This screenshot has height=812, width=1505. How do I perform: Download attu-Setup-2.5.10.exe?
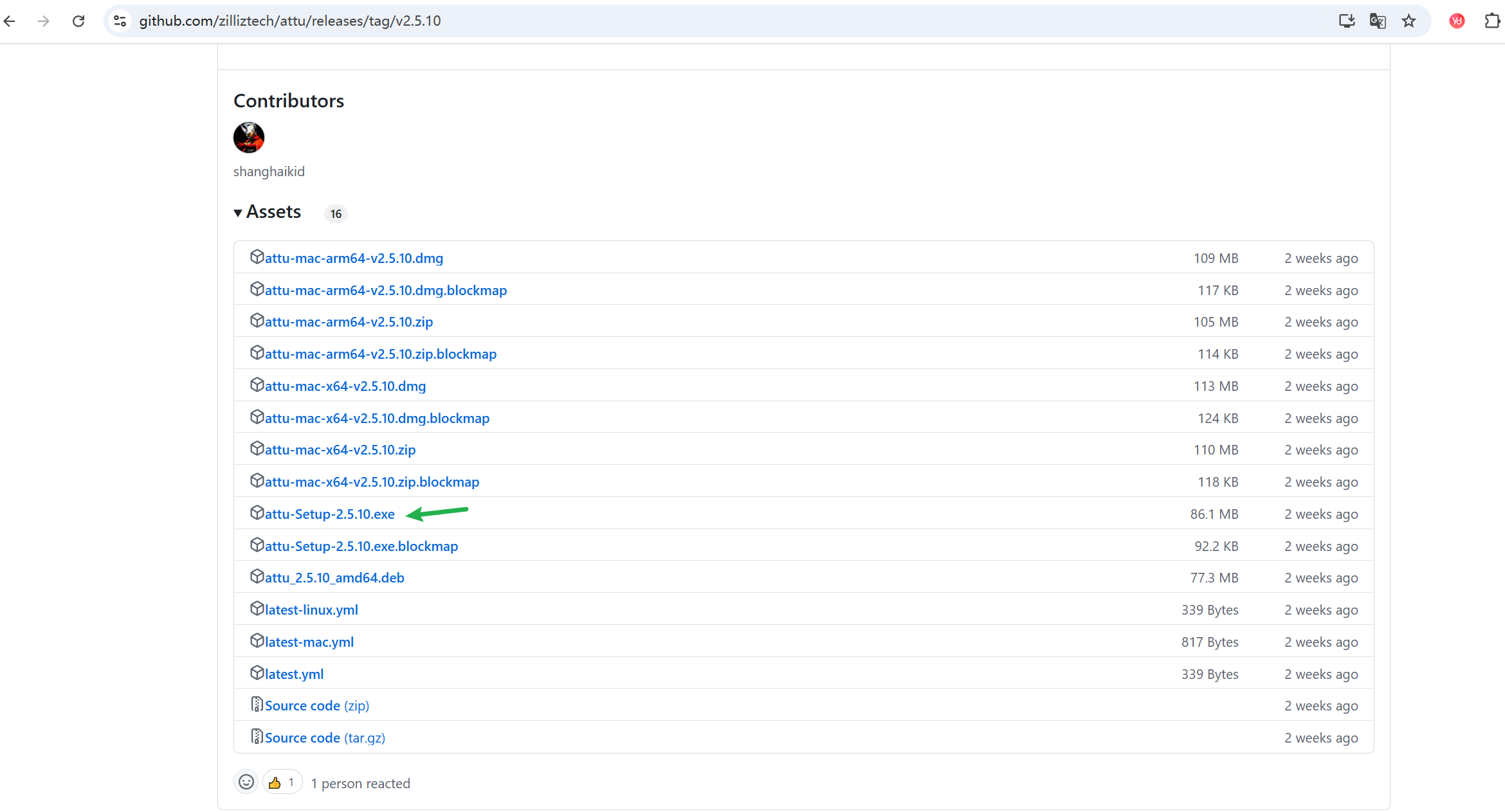click(329, 514)
